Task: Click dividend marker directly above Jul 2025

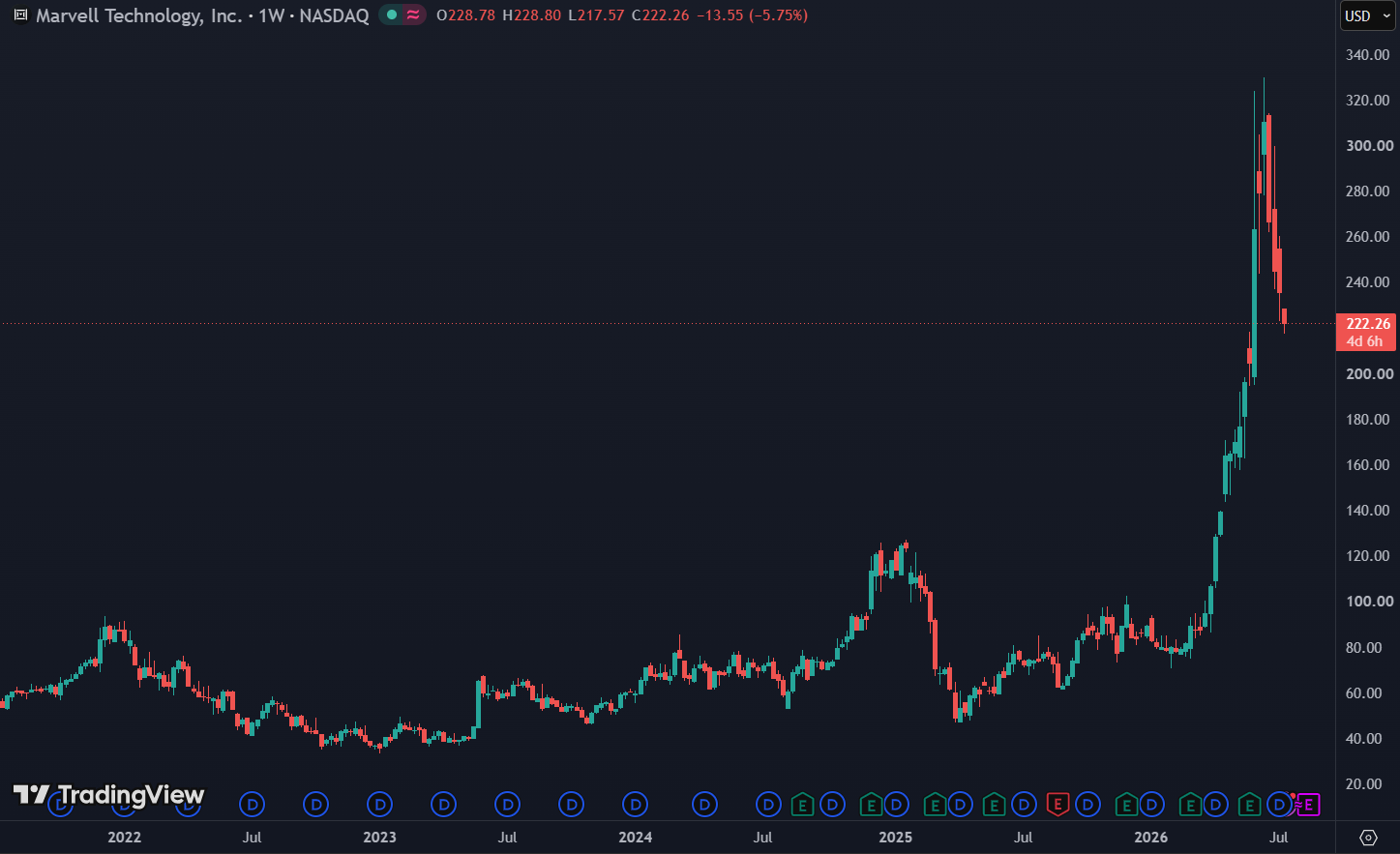Action: pos(1024,804)
